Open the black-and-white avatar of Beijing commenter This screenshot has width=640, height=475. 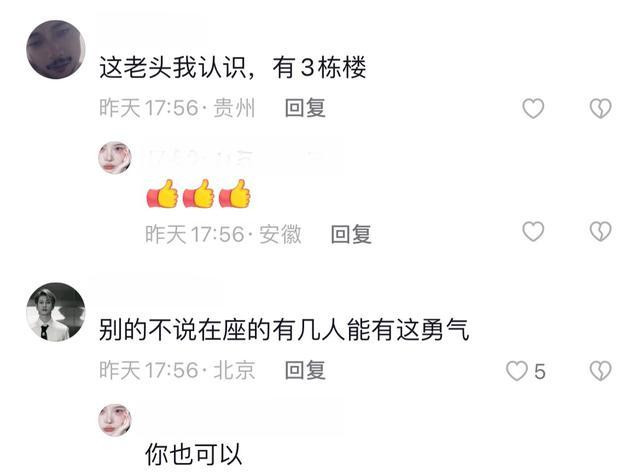56,312
